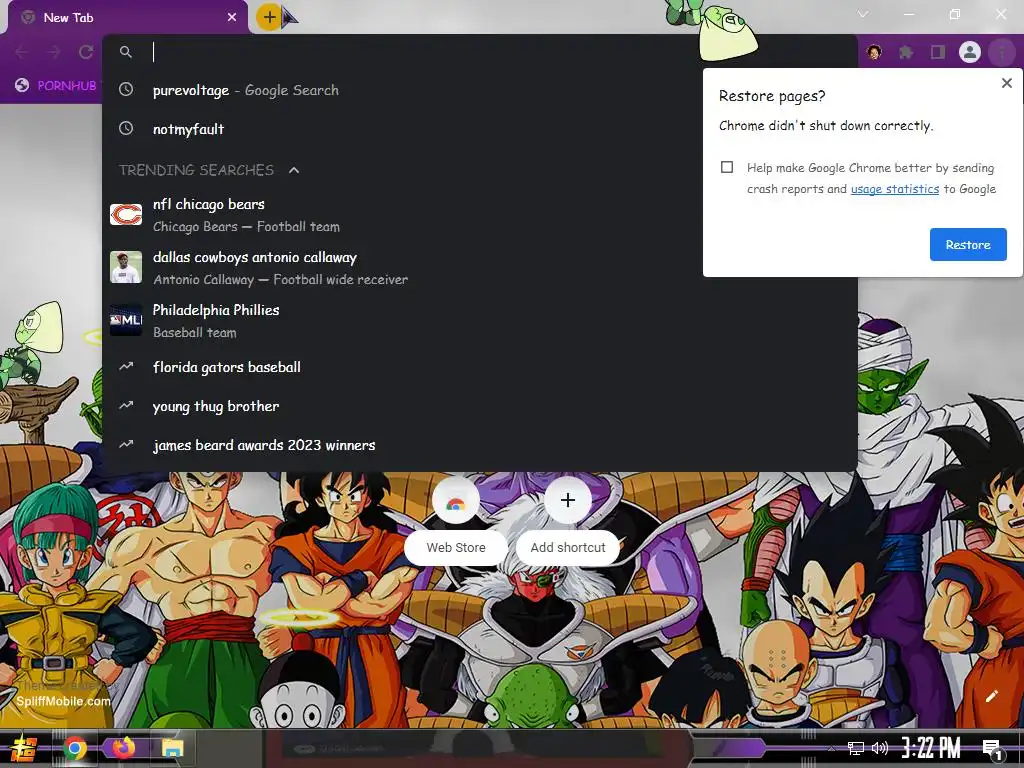The width and height of the screenshot is (1024, 768).
Task: Click the avatar extension icon in the toolbar
Action: (x=874, y=52)
